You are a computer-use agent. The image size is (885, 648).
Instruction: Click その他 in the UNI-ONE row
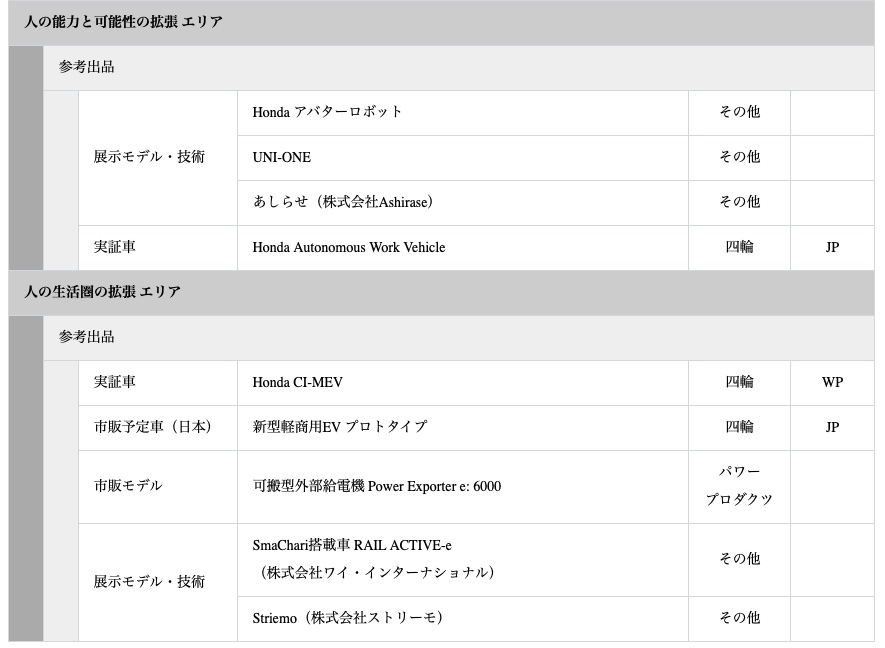(739, 157)
